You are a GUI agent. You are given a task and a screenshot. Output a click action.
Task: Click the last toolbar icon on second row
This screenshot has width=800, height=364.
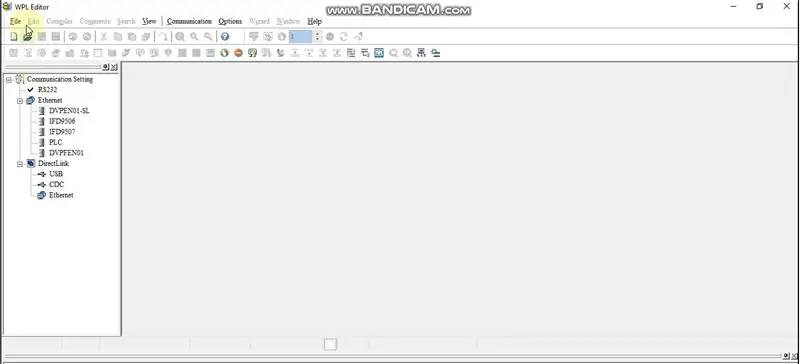click(436, 53)
